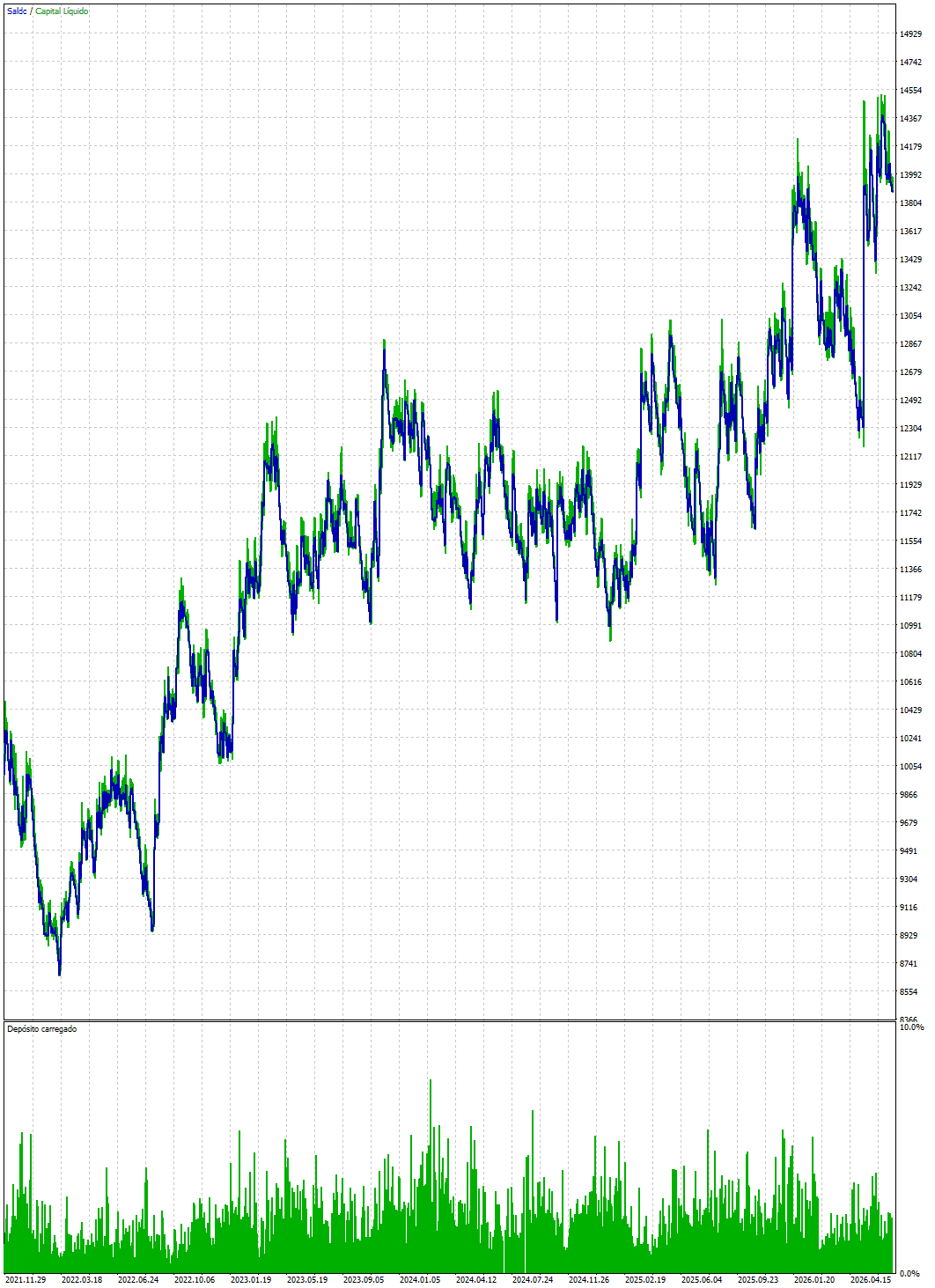Pick the 14179 axis label
The width and height of the screenshot is (935, 1288).
click(x=911, y=147)
